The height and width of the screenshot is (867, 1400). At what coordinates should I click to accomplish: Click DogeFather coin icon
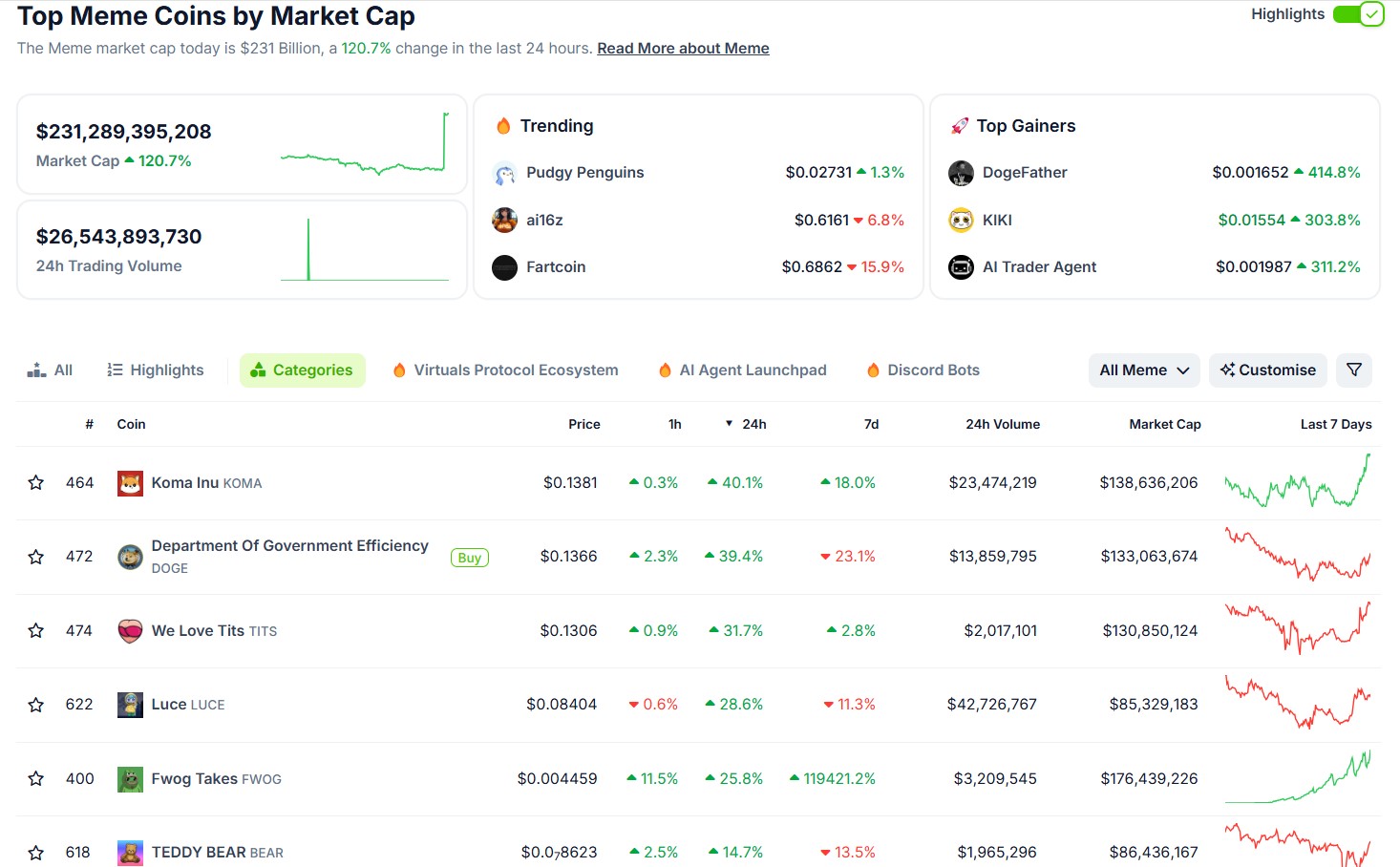(x=961, y=173)
